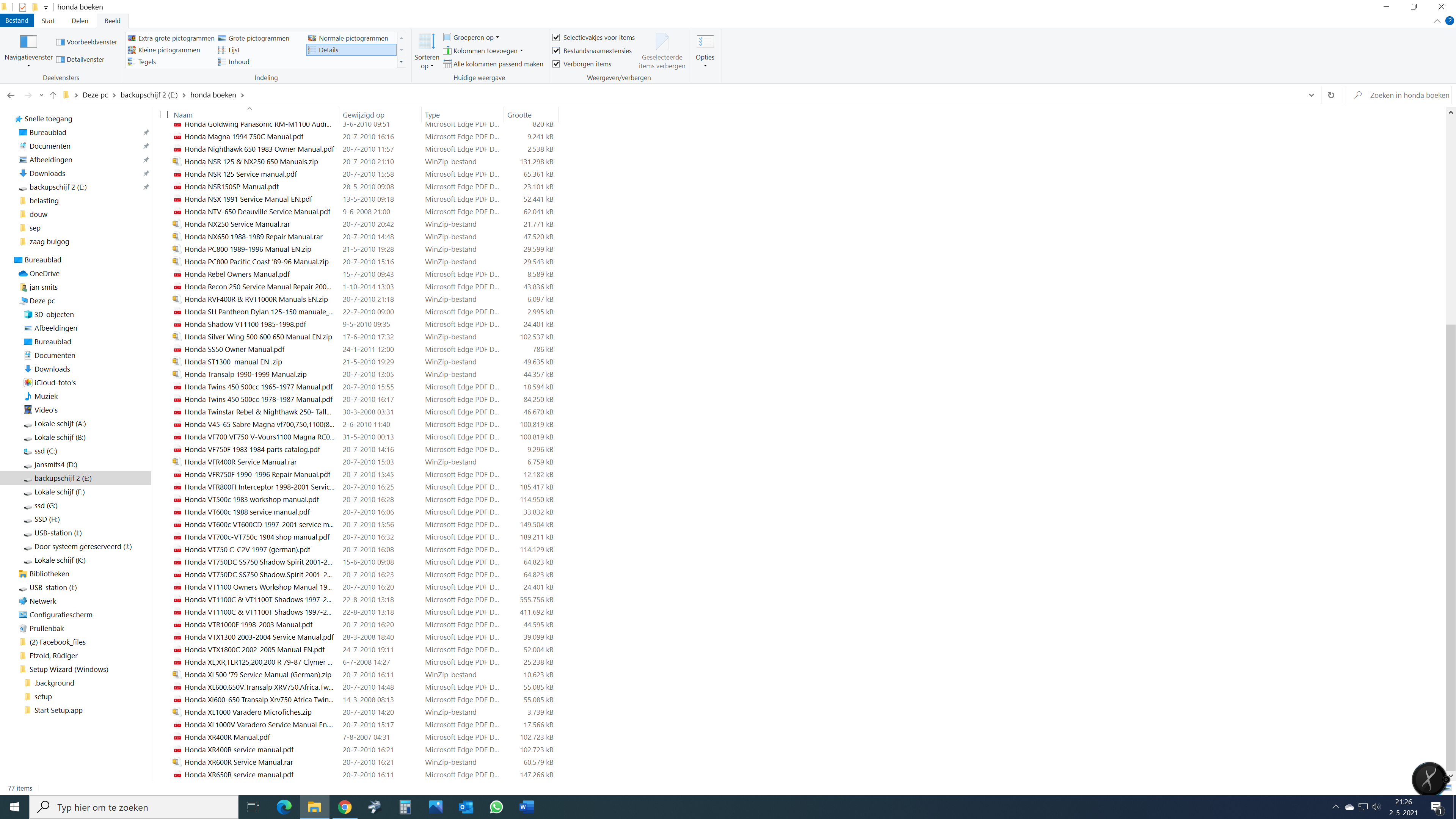Open WhatsApp from the taskbar

(x=496, y=806)
